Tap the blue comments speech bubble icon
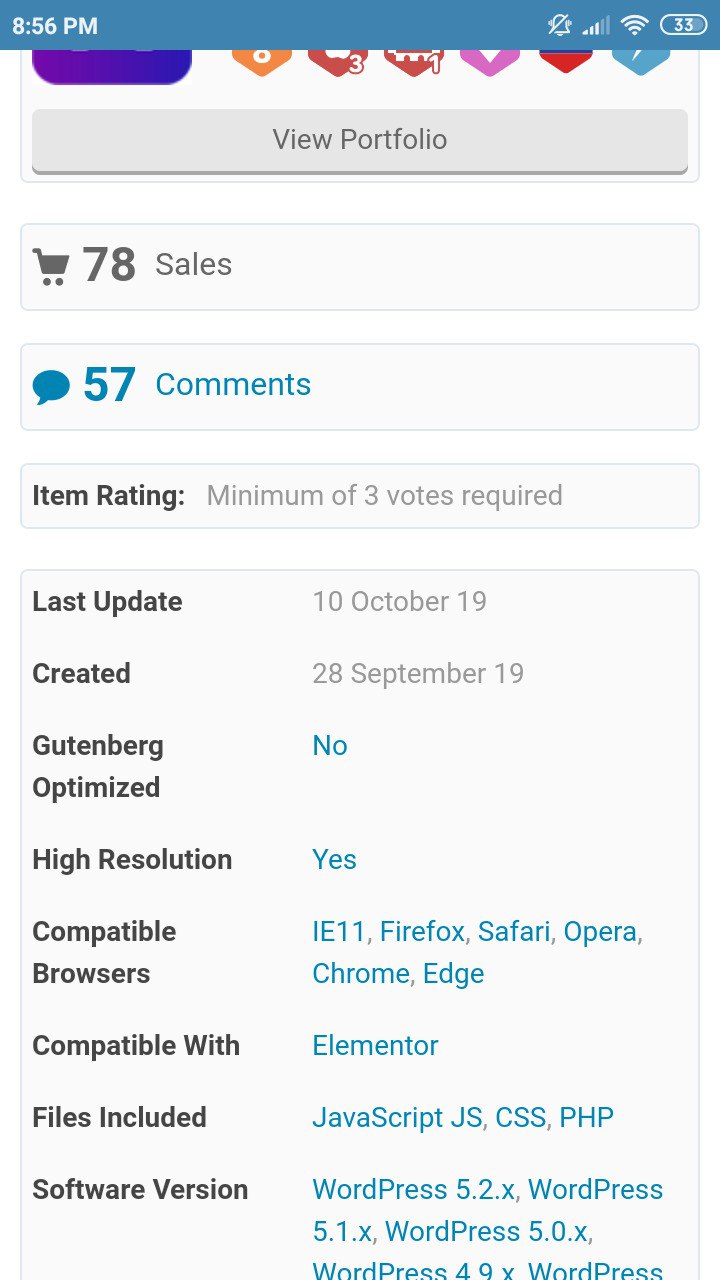Viewport: 720px width, 1280px height. pyautogui.click(x=51, y=386)
